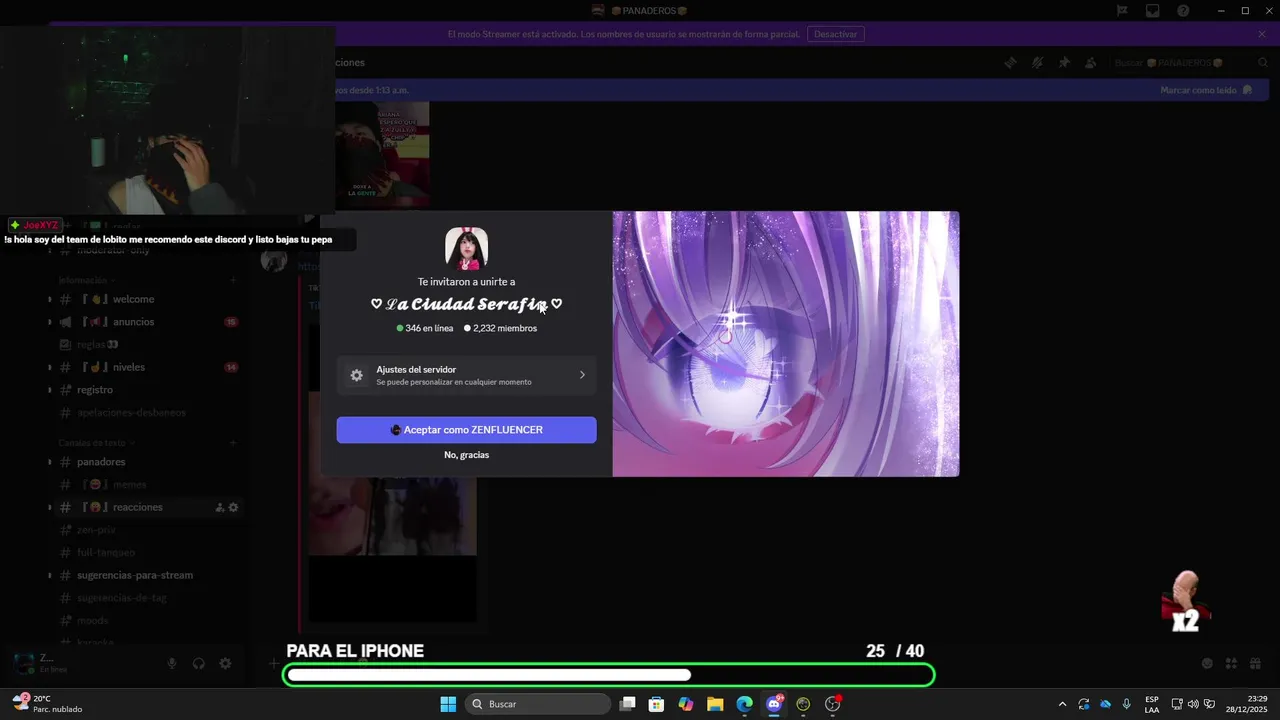Open weather widget showing 20°C
This screenshot has width=1280, height=720.
48,704
